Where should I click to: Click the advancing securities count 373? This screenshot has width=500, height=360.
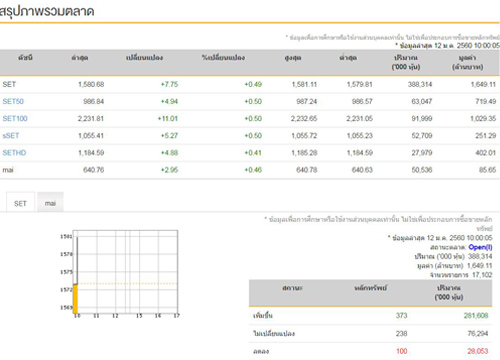[401, 315]
